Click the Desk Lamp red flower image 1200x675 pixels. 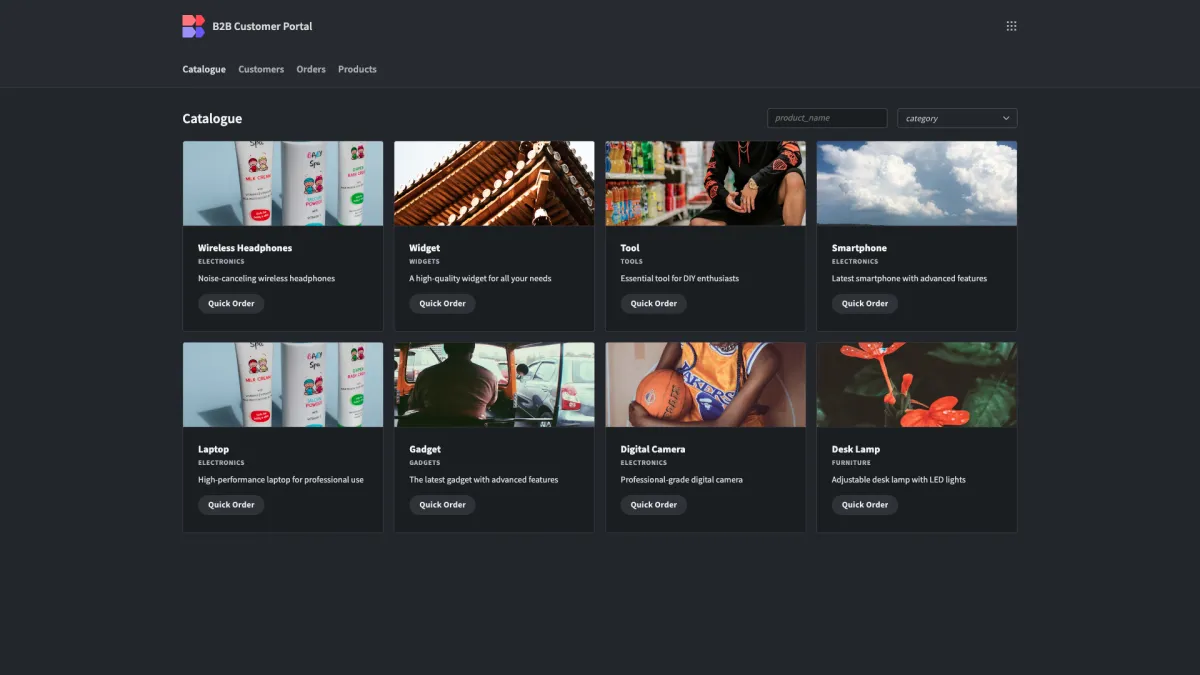pyautogui.click(x=917, y=385)
